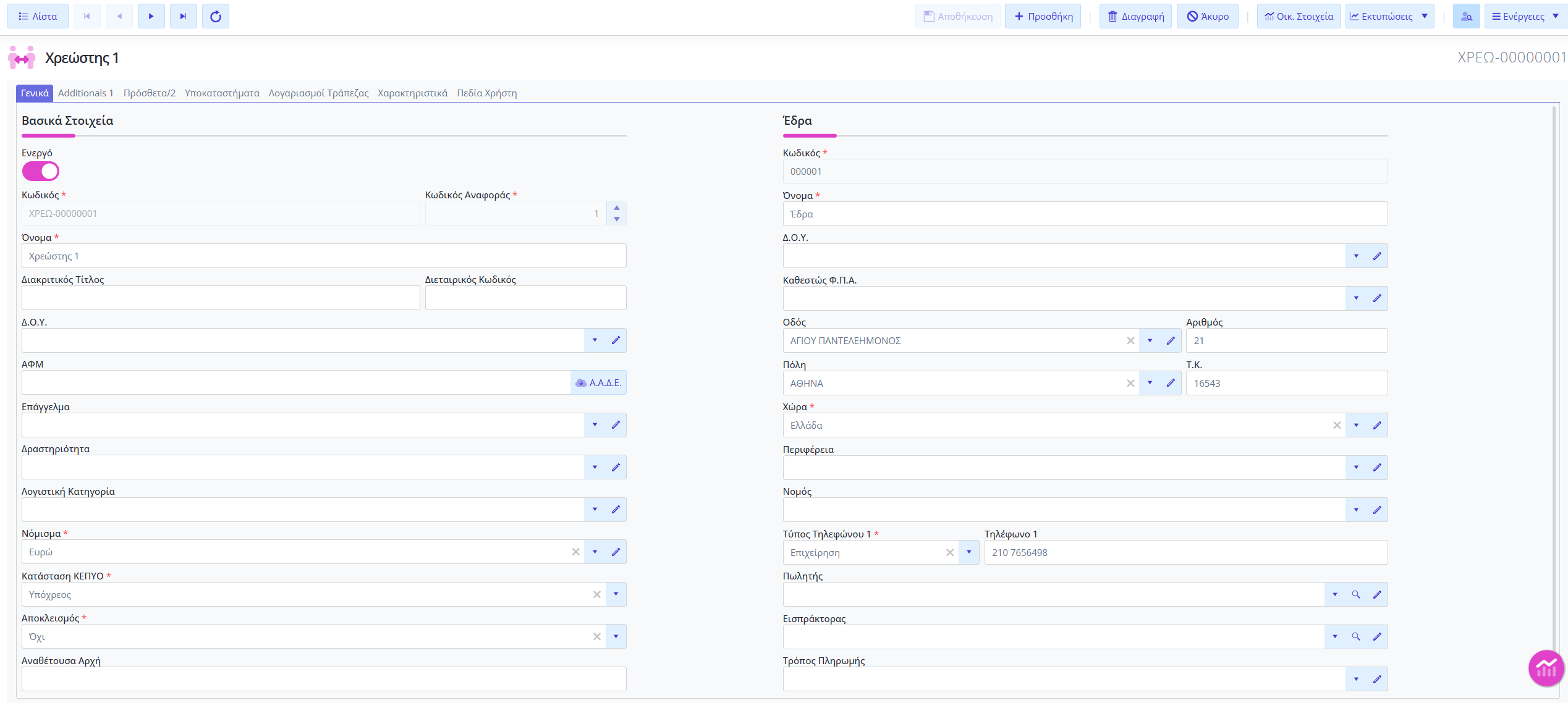Edit Νομός with pencil icon

1377,510
